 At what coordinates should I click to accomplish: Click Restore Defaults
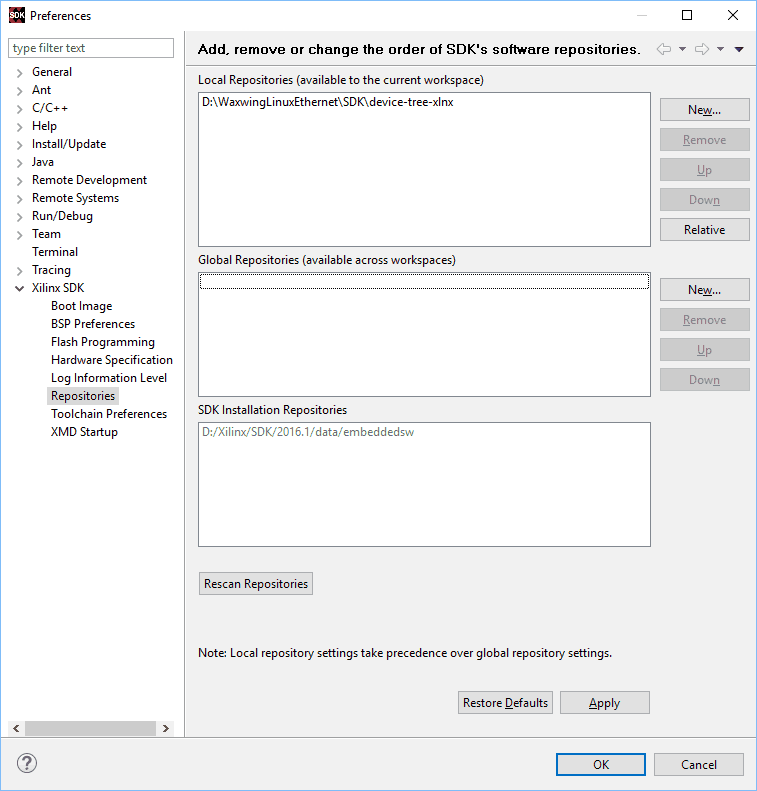click(505, 703)
